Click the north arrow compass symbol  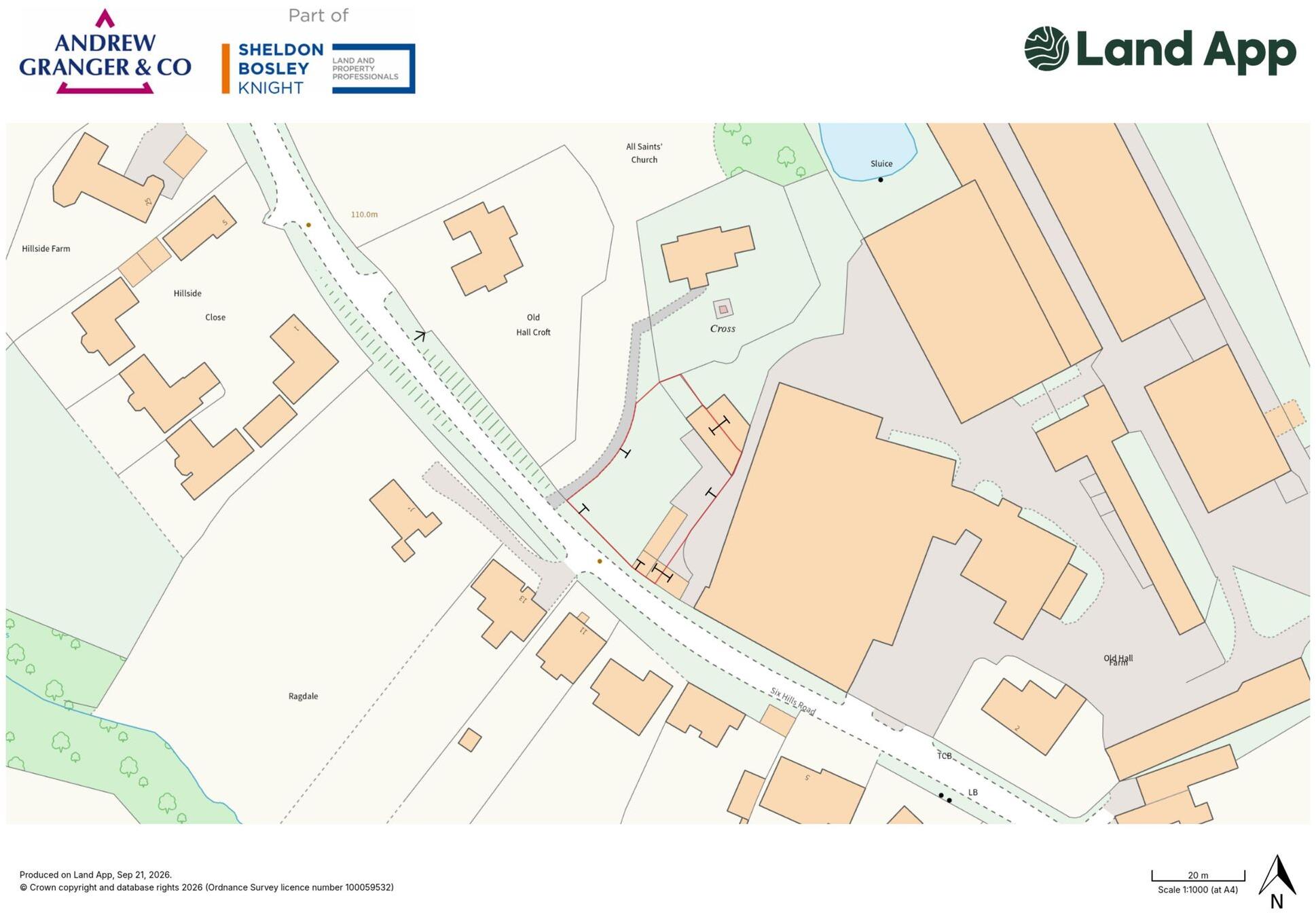[1277, 881]
